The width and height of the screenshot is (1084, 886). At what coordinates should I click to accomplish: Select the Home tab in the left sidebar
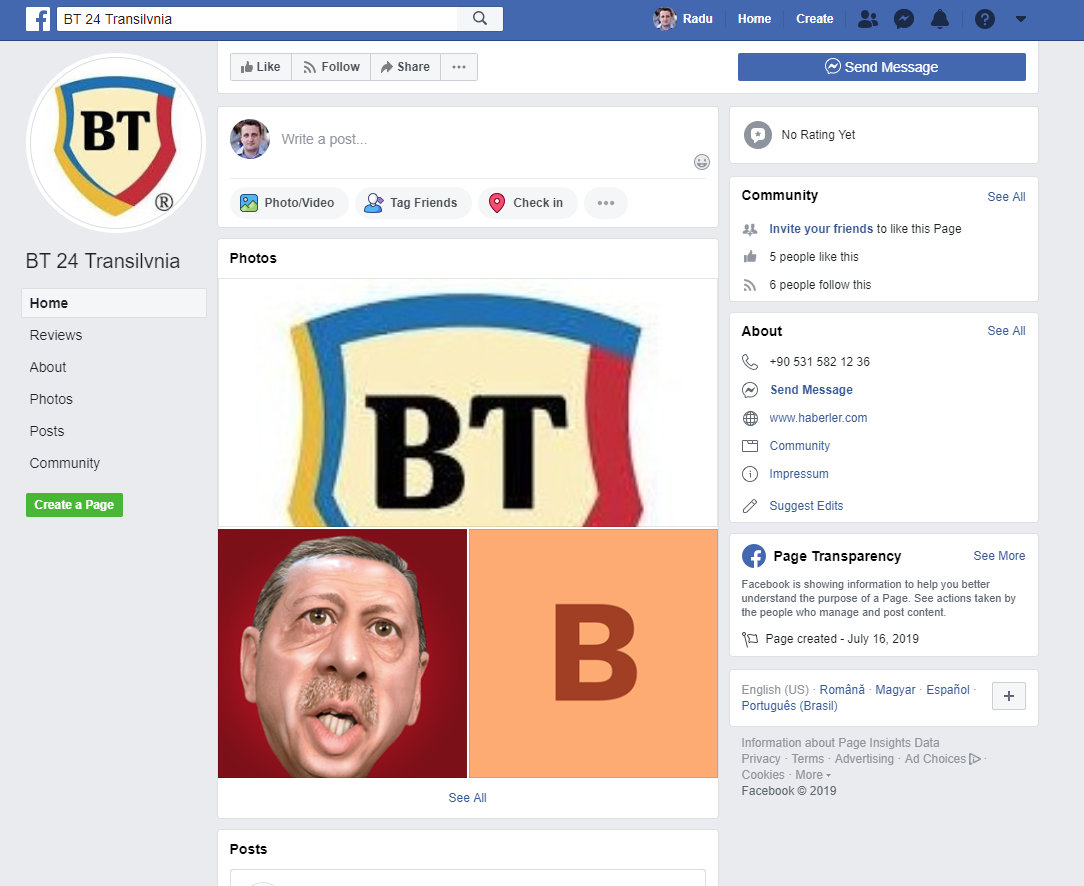point(114,303)
